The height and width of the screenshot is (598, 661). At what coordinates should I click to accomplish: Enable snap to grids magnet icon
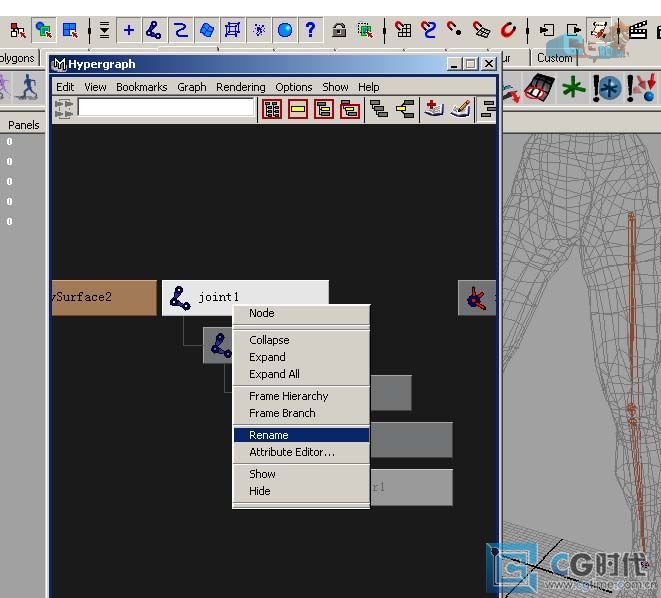[403, 30]
